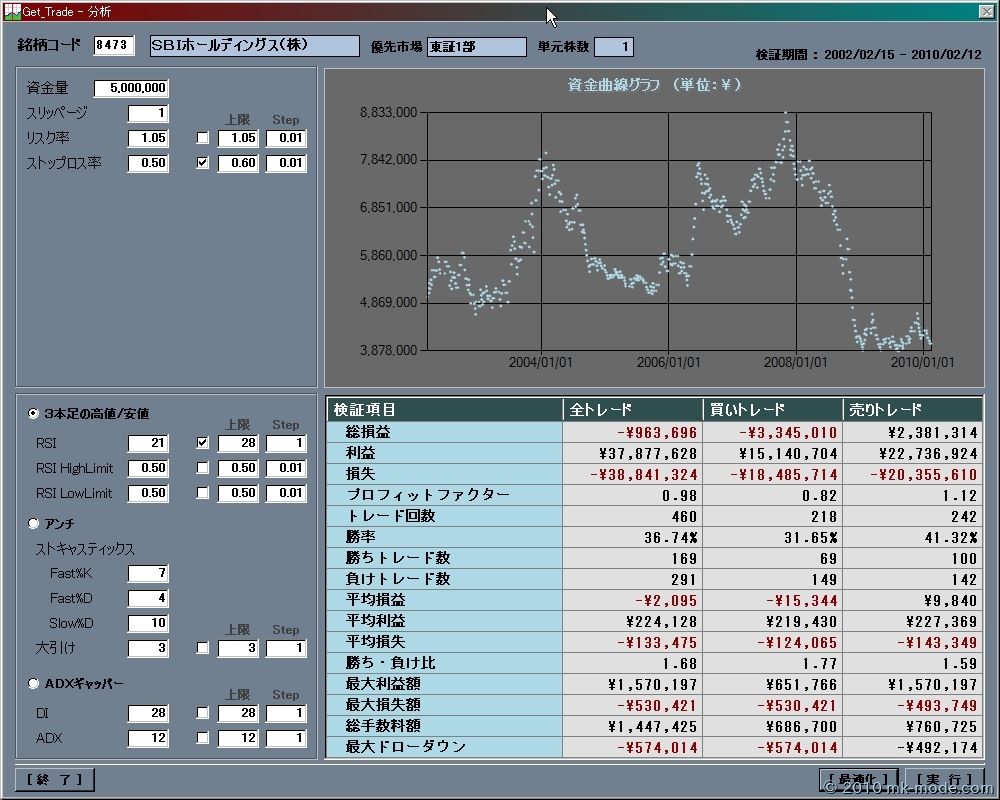Viewport: 1000px width, 800px height.
Task: Select the アンチ strategy radio button
Action: [x=33, y=524]
